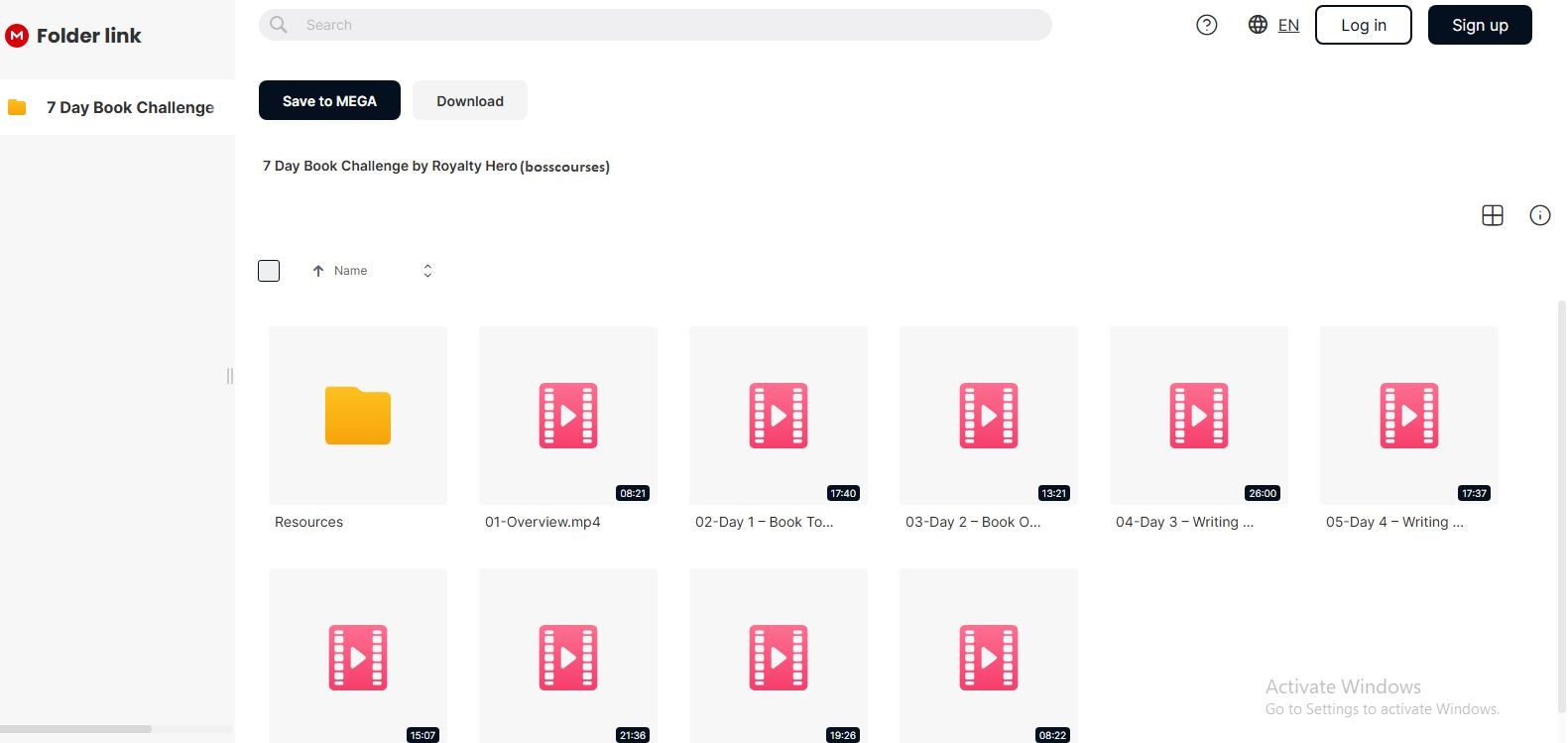Open the 04-Day 3 Writing video thumbnail

pyautogui.click(x=1198, y=416)
